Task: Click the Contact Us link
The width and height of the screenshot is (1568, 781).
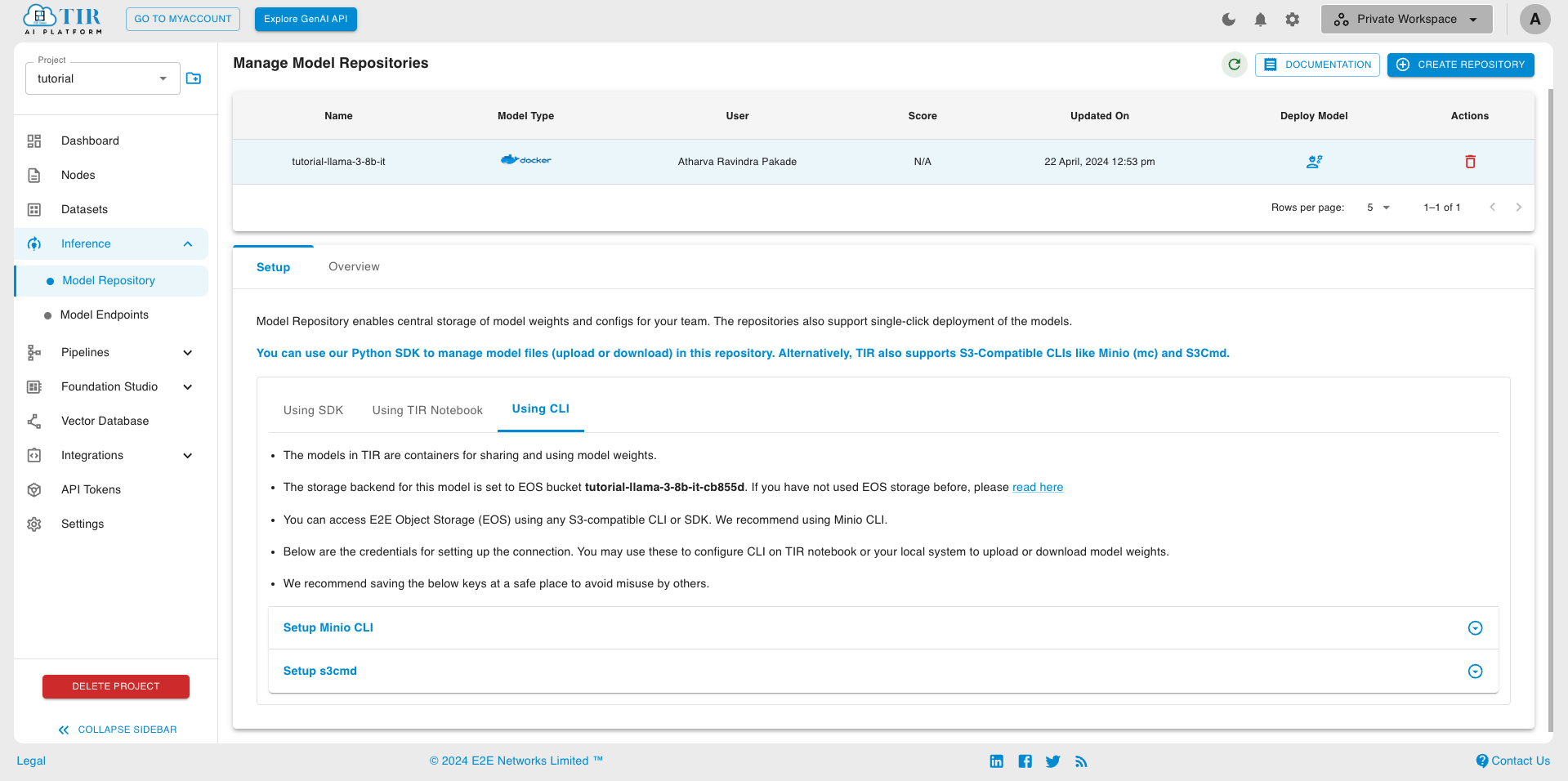Action: pos(1512,761)
